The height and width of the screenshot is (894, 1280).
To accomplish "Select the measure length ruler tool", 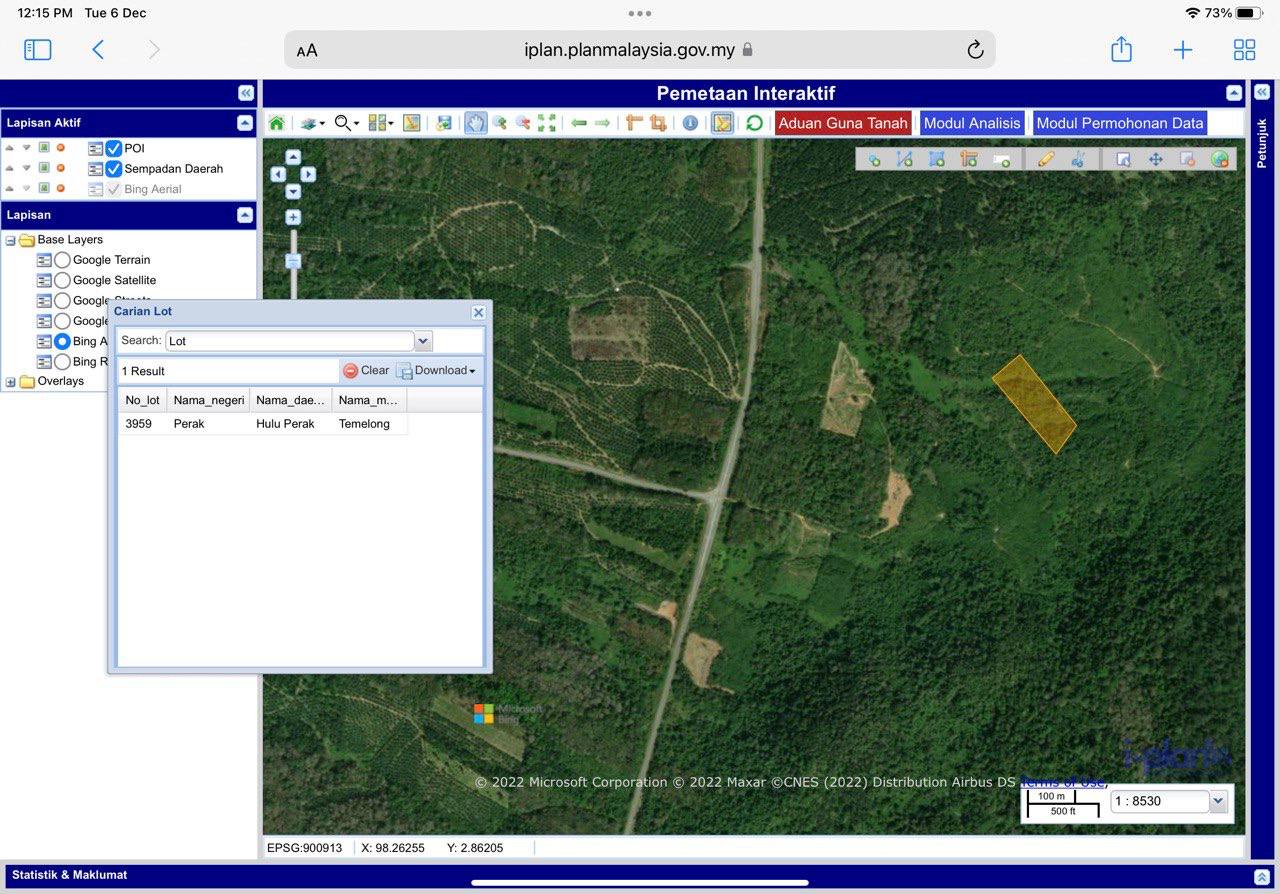I will coord(634,123).
